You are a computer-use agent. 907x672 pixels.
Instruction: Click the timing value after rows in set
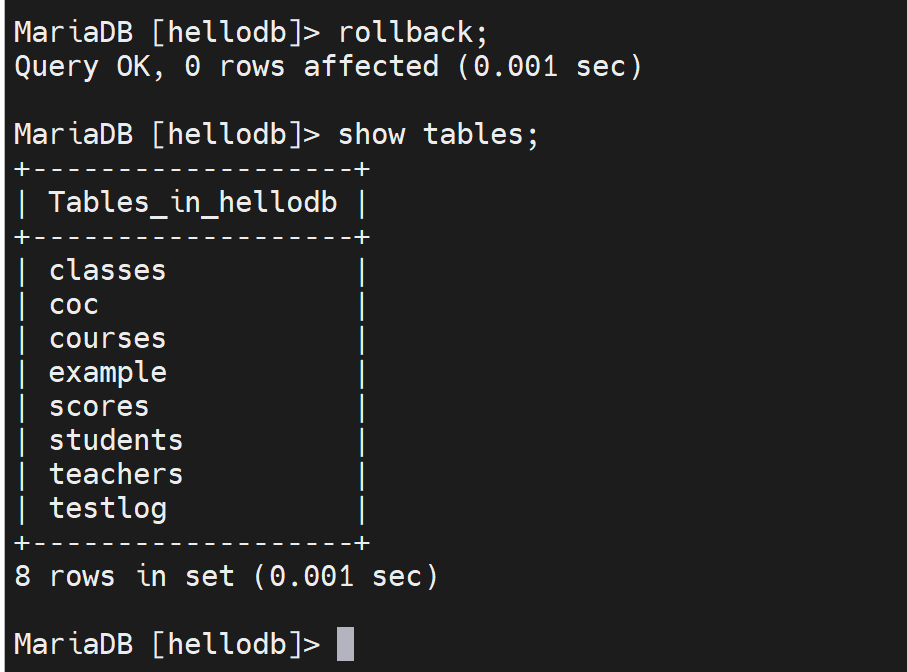(x=345, y=577)
